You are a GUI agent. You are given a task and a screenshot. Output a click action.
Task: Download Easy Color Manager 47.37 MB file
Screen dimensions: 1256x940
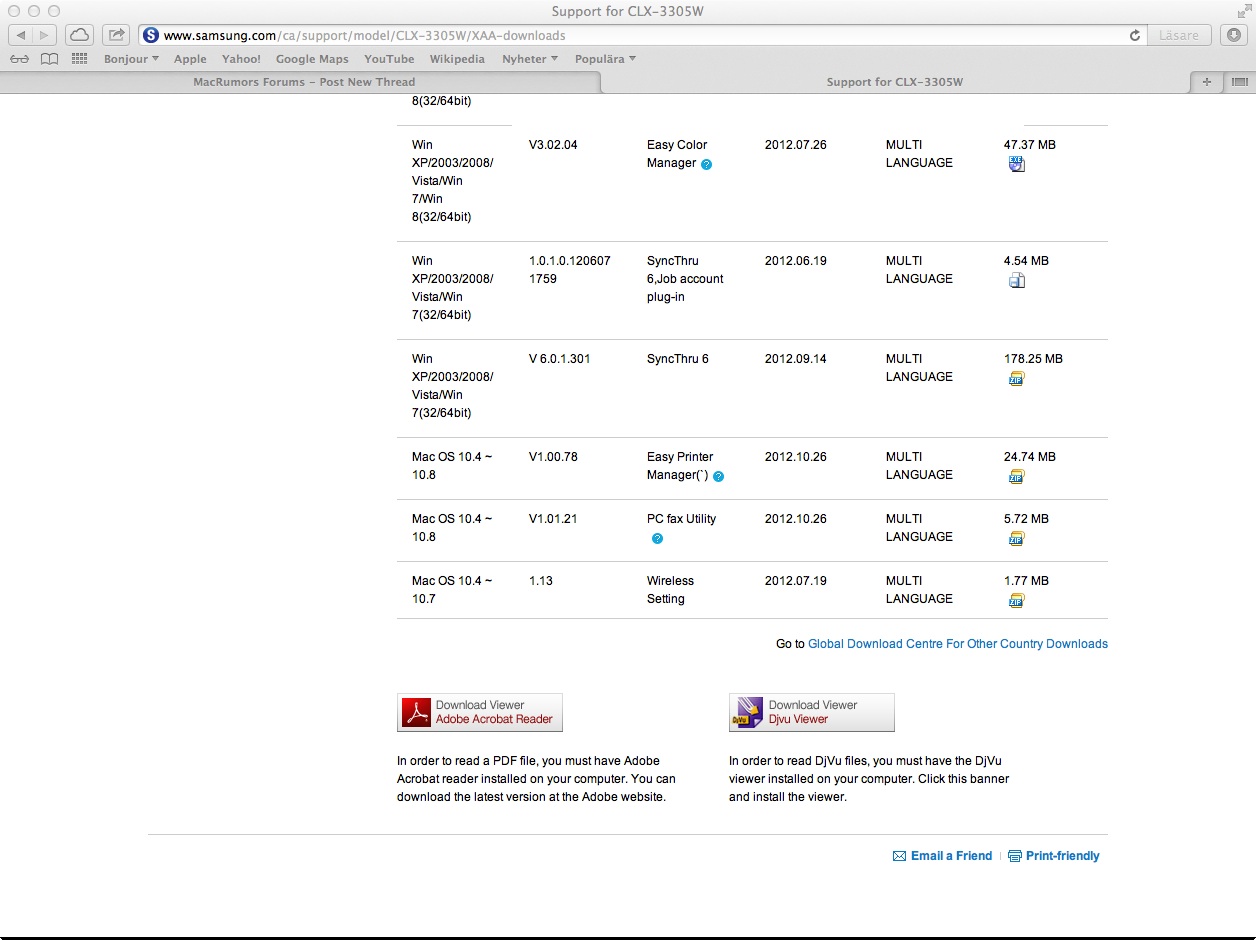(x=1016, y=164)
